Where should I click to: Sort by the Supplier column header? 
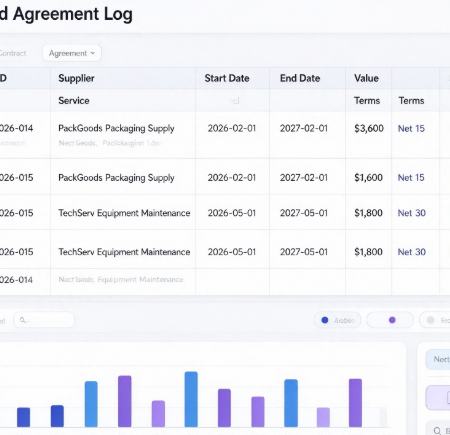(x=76, y=78)
